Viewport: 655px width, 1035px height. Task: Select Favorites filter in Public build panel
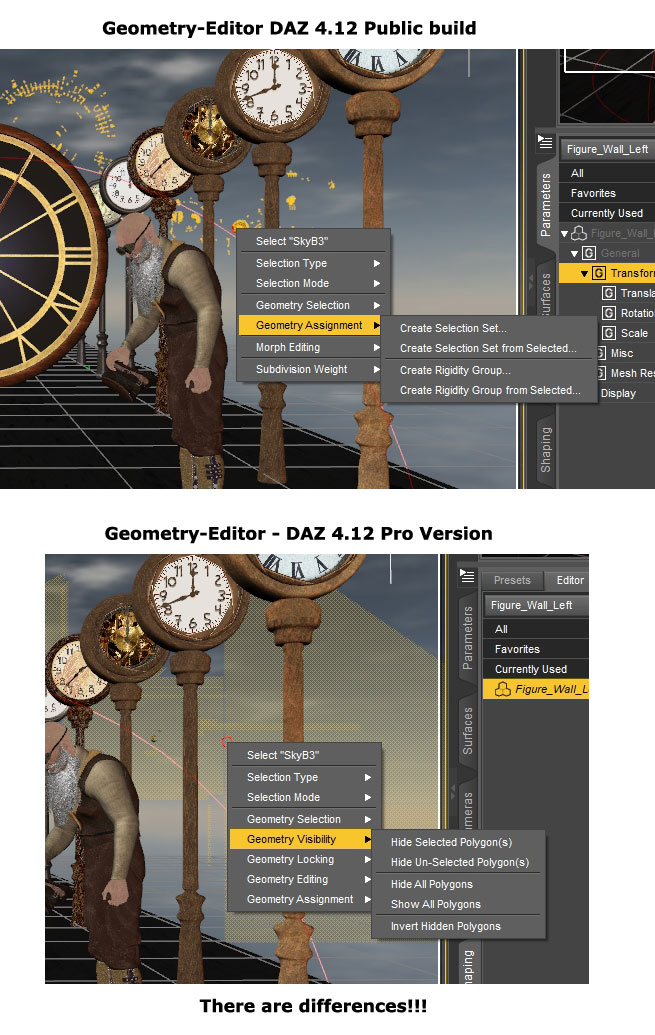(607, 193)
